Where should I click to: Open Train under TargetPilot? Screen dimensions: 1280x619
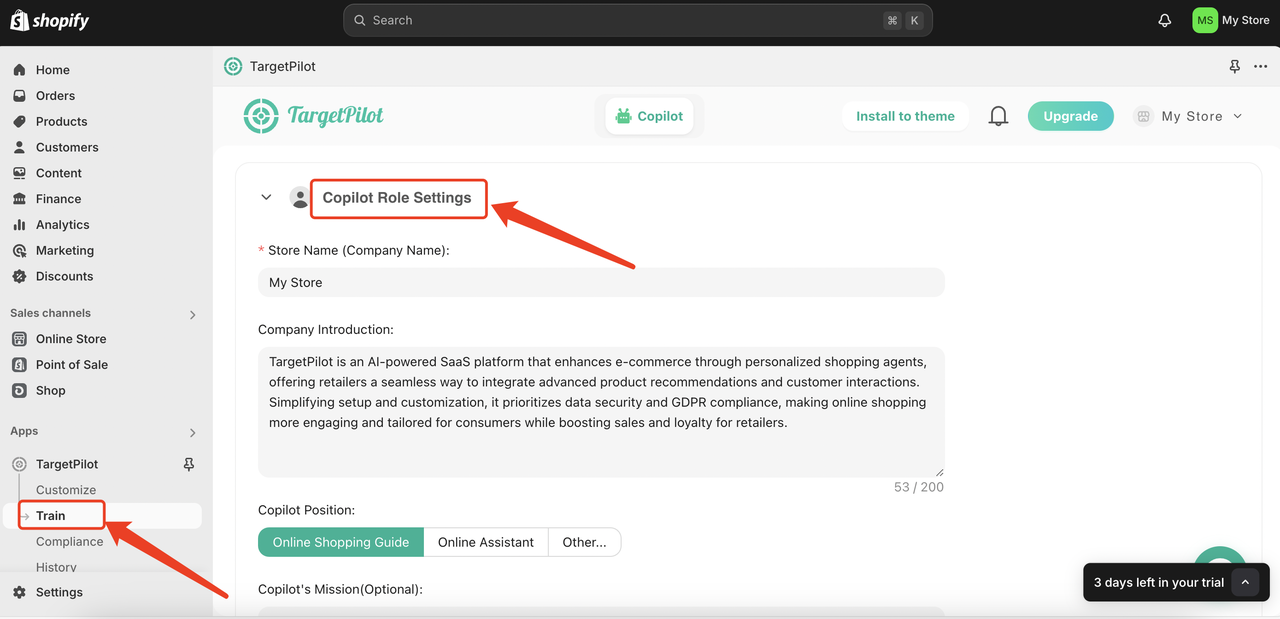(x=50, y=516)
